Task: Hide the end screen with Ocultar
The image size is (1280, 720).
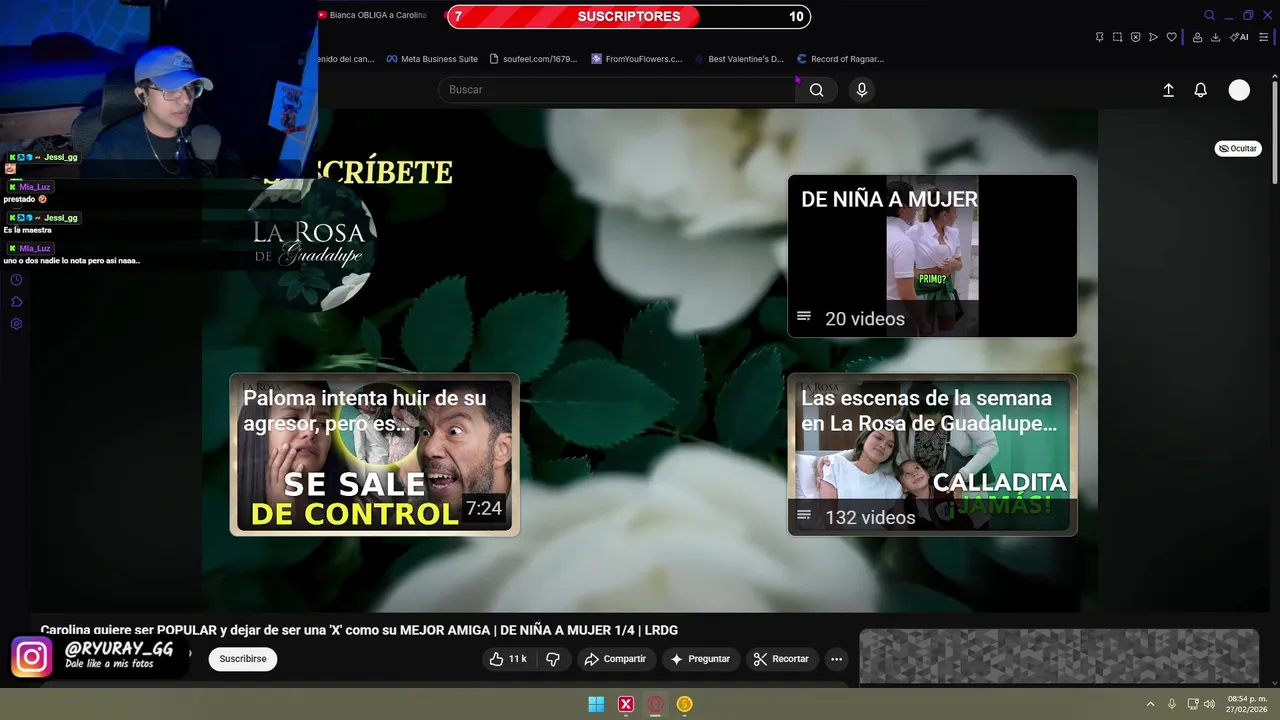Action: point(1238,148)
